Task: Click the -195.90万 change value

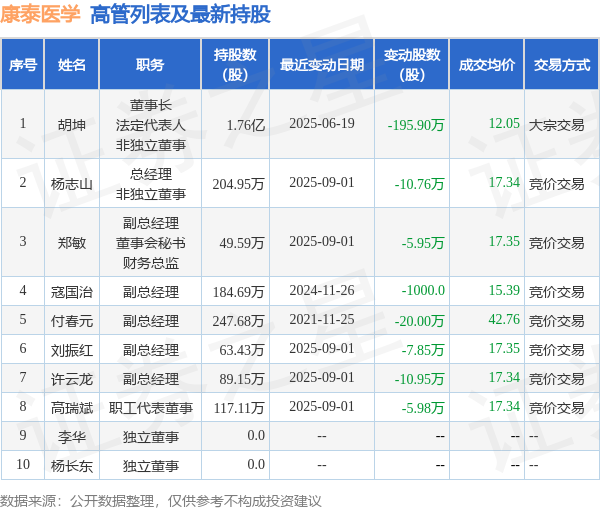Action: point(416,125)
